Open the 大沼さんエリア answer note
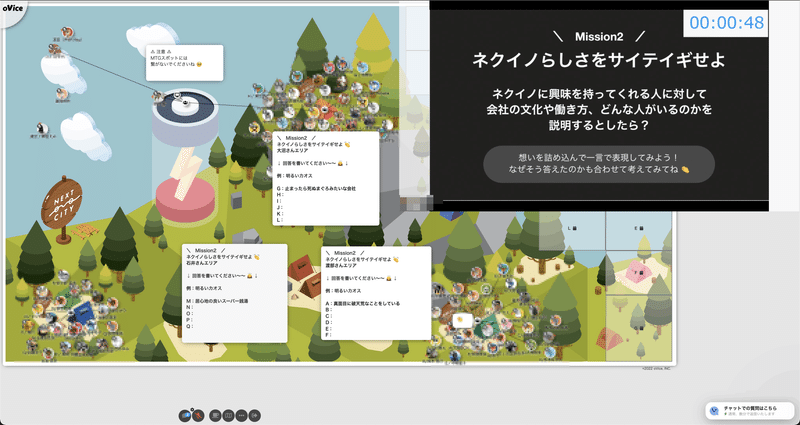The image size is (800, 425). pyautogui.click(x=326, y=178)
